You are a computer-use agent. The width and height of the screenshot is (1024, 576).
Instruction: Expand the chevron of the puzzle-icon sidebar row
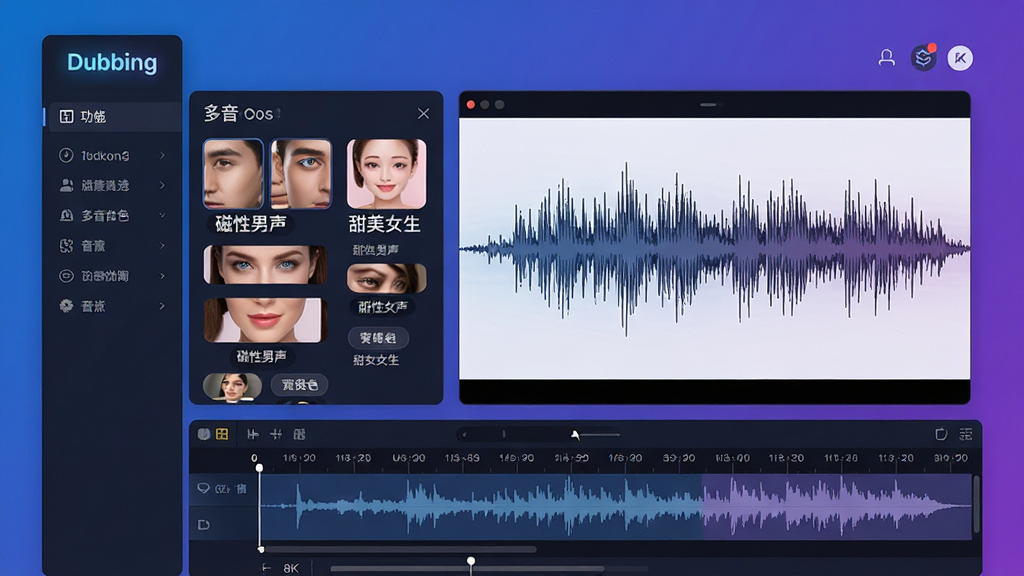pos(162,246)
